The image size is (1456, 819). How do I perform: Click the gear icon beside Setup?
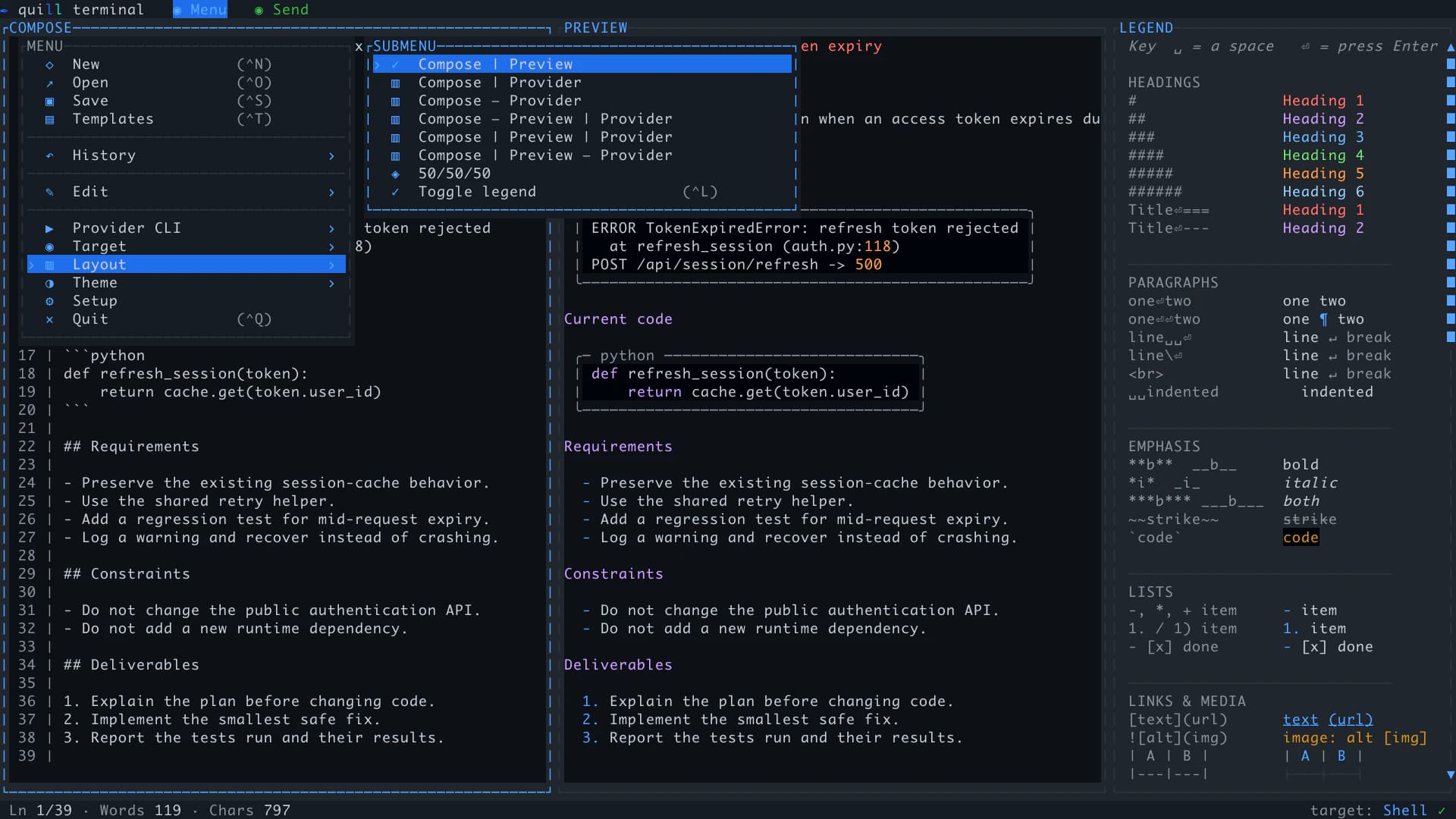pos(49,302)
